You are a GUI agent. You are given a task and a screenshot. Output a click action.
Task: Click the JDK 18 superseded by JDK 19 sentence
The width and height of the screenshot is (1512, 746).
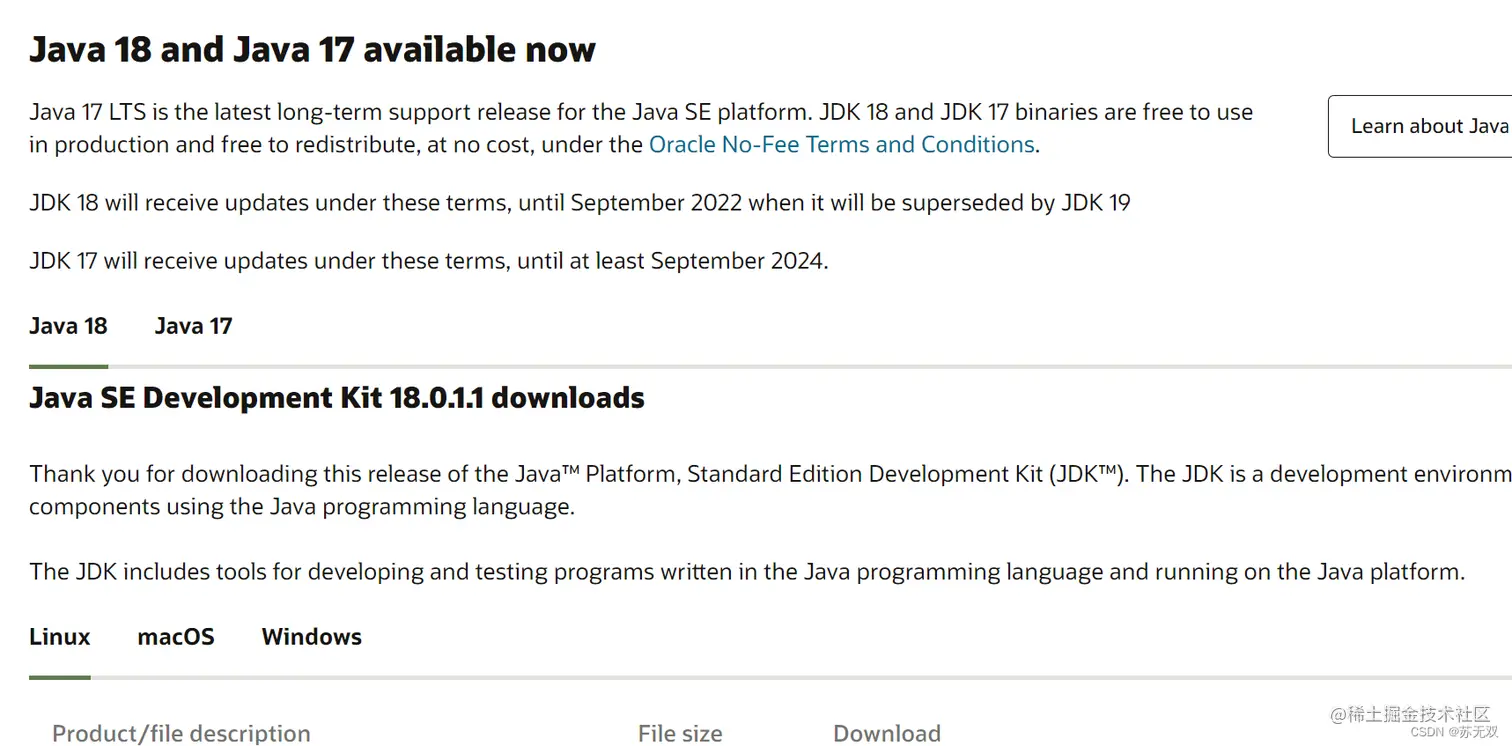(x=580, y=203)
